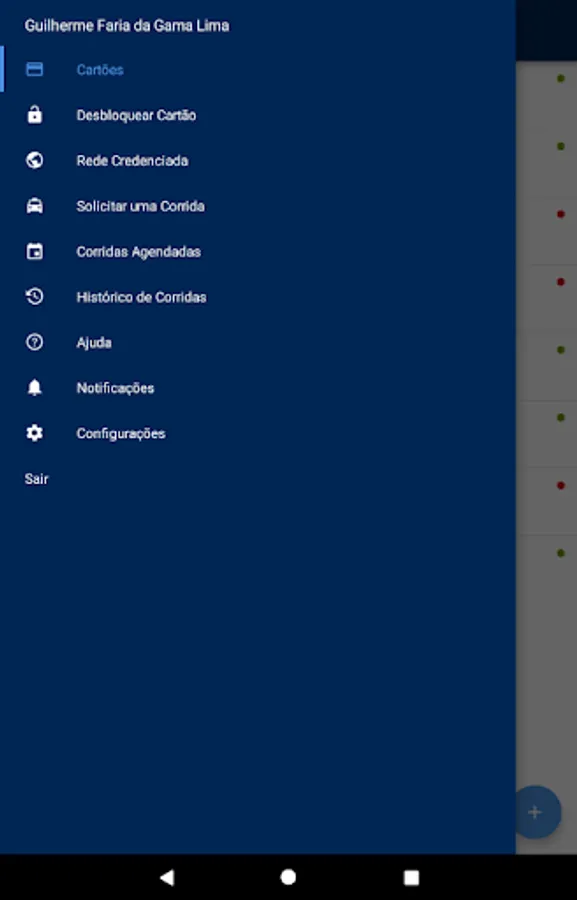Tap the Android recent apps button
The image size is (577, 900).
[x=411, y=877]
